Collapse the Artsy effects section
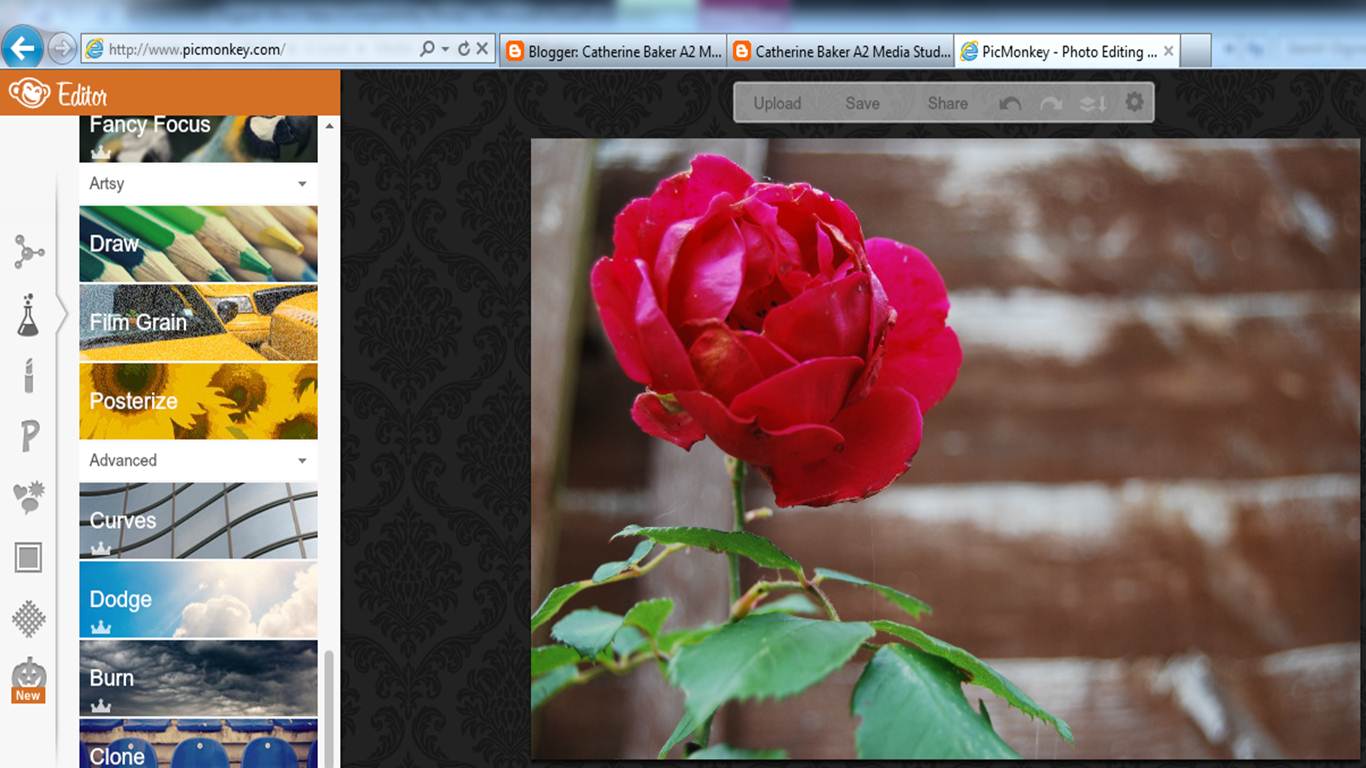The height and width of the screenshot is (768, 1366). pyautogui.click(x=302, y=184)
